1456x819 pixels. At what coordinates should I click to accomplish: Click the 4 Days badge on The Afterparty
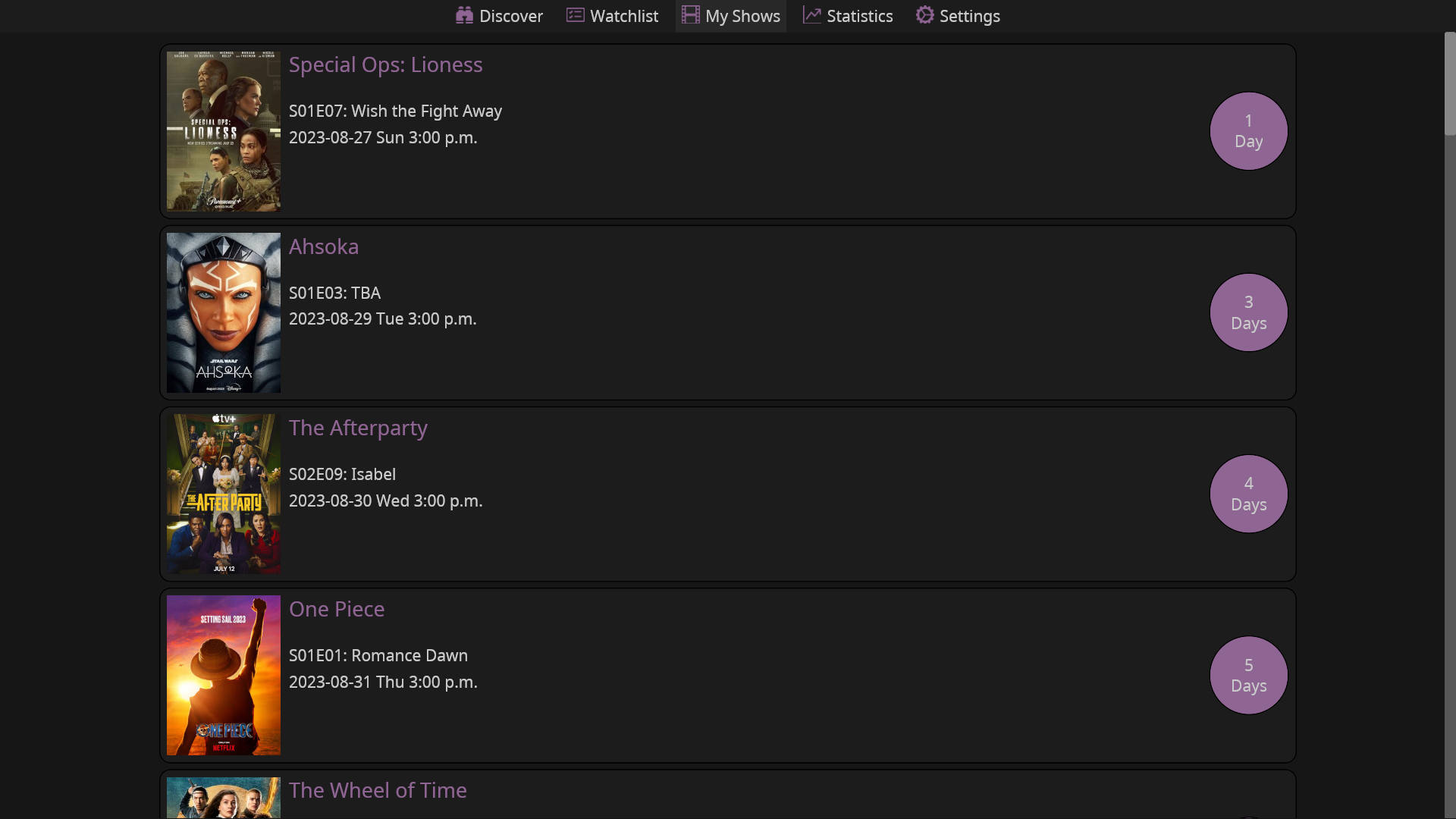pos(1247,493)
